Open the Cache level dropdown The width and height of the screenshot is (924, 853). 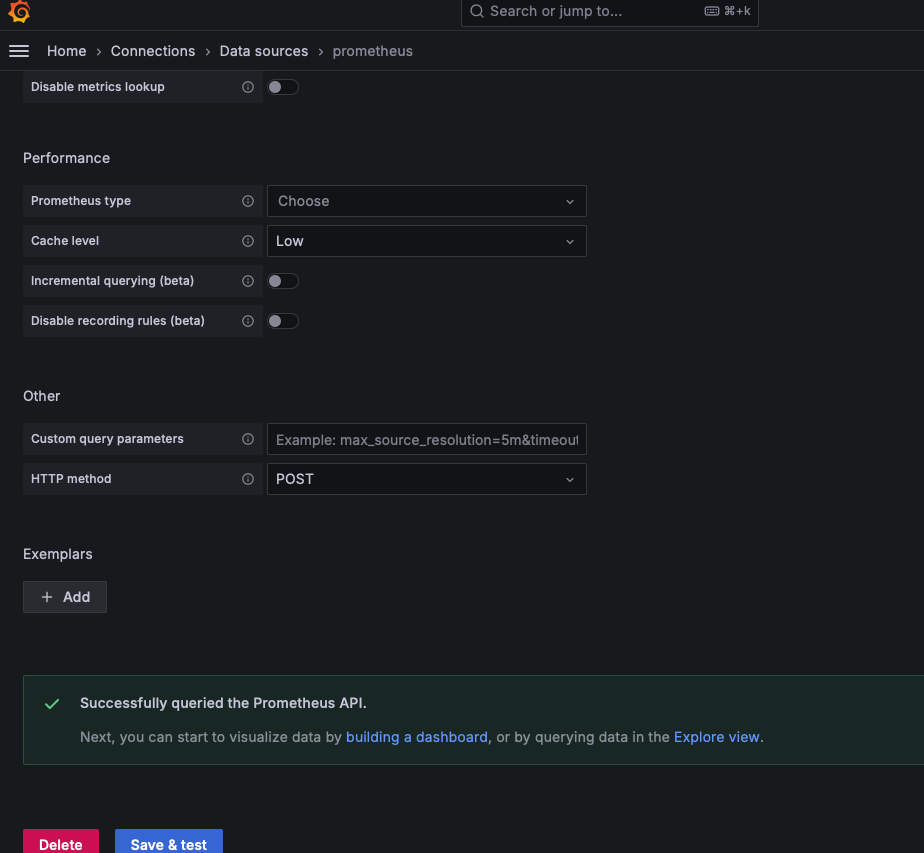[x=427, y=241]
